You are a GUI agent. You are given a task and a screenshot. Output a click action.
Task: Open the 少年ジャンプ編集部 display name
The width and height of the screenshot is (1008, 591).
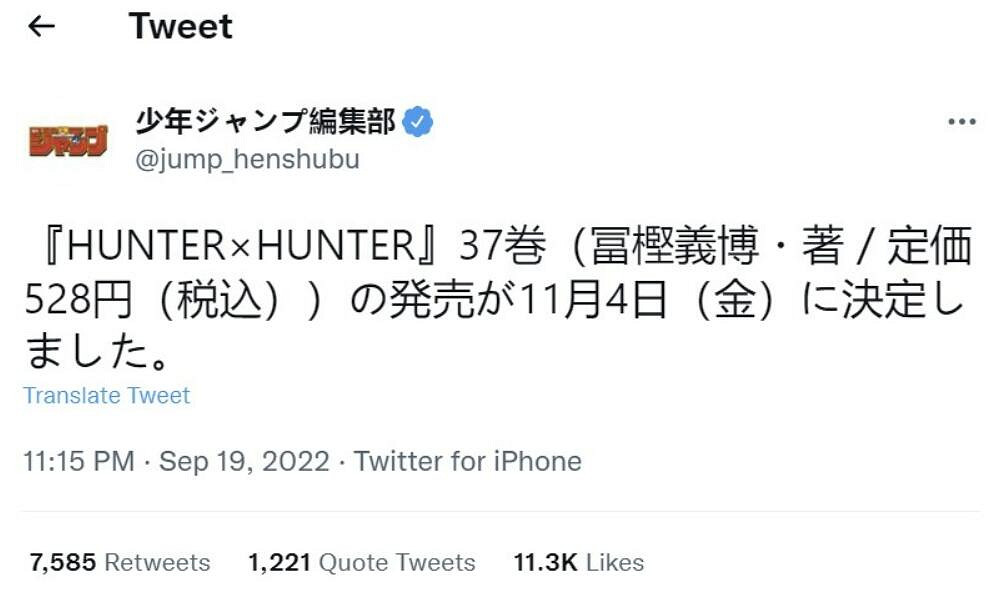[265, 122]
